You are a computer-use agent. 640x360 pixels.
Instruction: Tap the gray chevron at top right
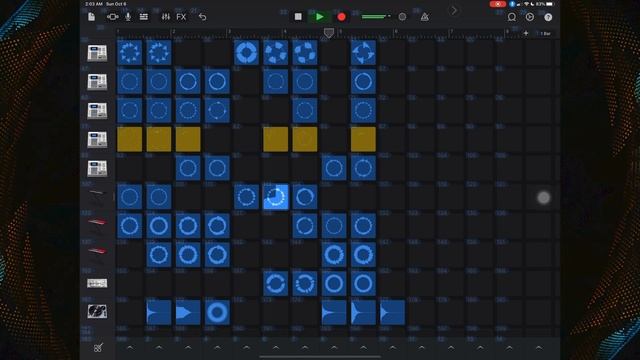click(x=454, y=11)
